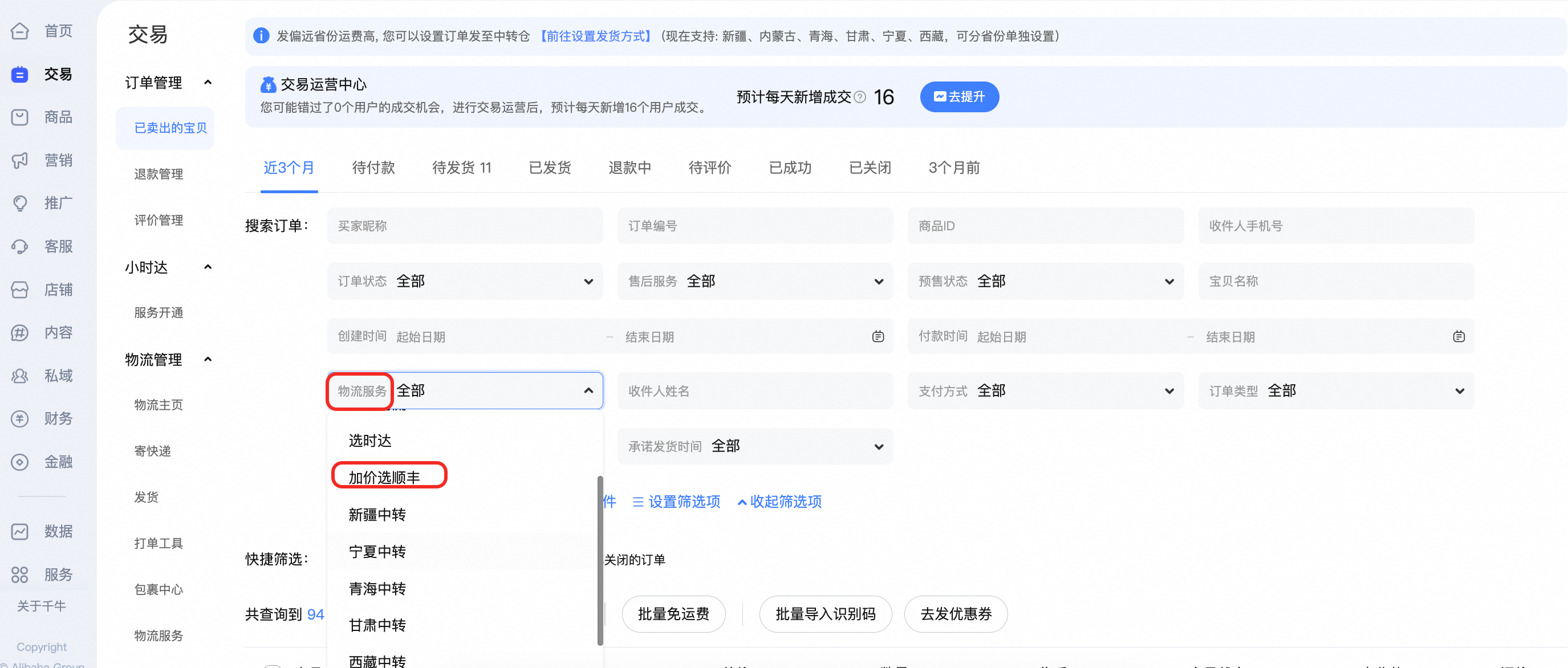Open the 支付方式 dropdown
The width and height of the screenshot is (1568, 668).
(x=1045, y=390)
